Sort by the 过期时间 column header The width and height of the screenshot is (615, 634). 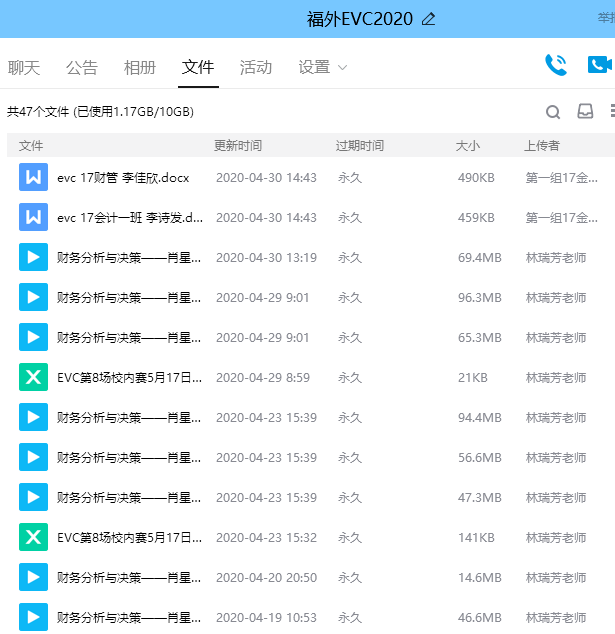tap(360, 146)
